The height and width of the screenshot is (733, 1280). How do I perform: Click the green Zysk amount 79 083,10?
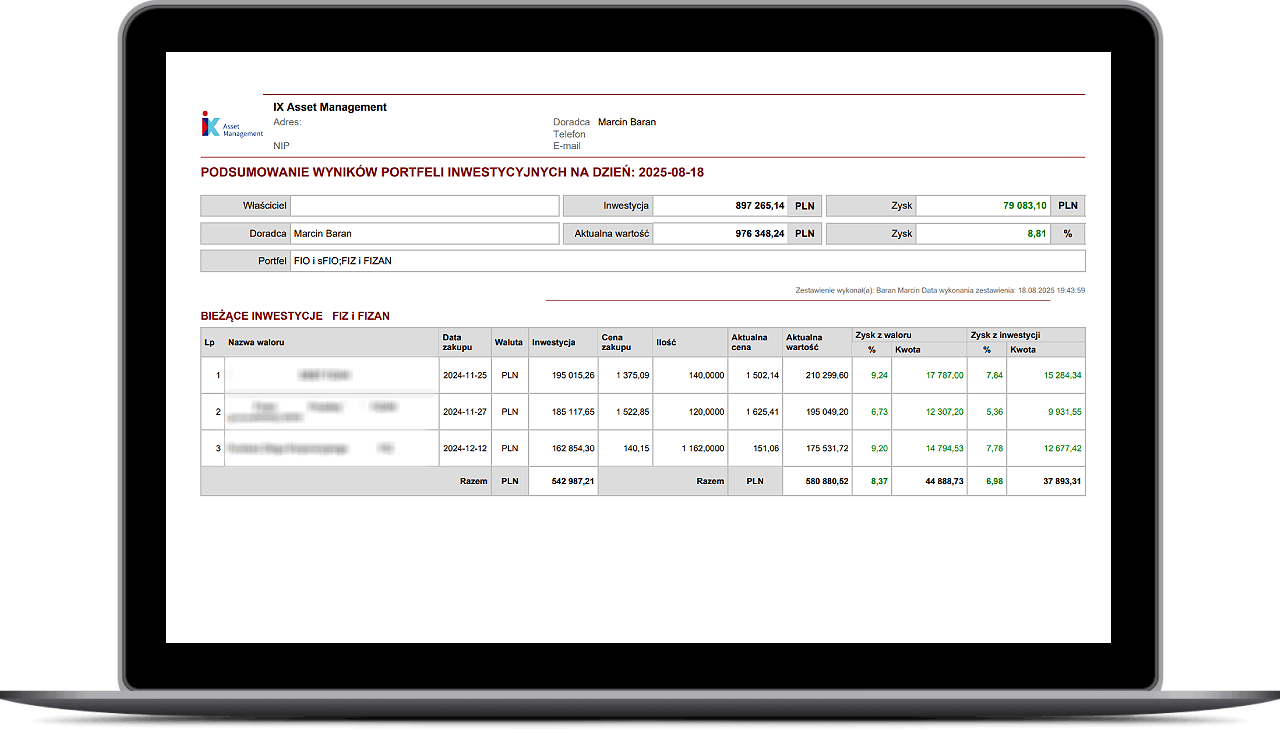(x=1024, y=206)
